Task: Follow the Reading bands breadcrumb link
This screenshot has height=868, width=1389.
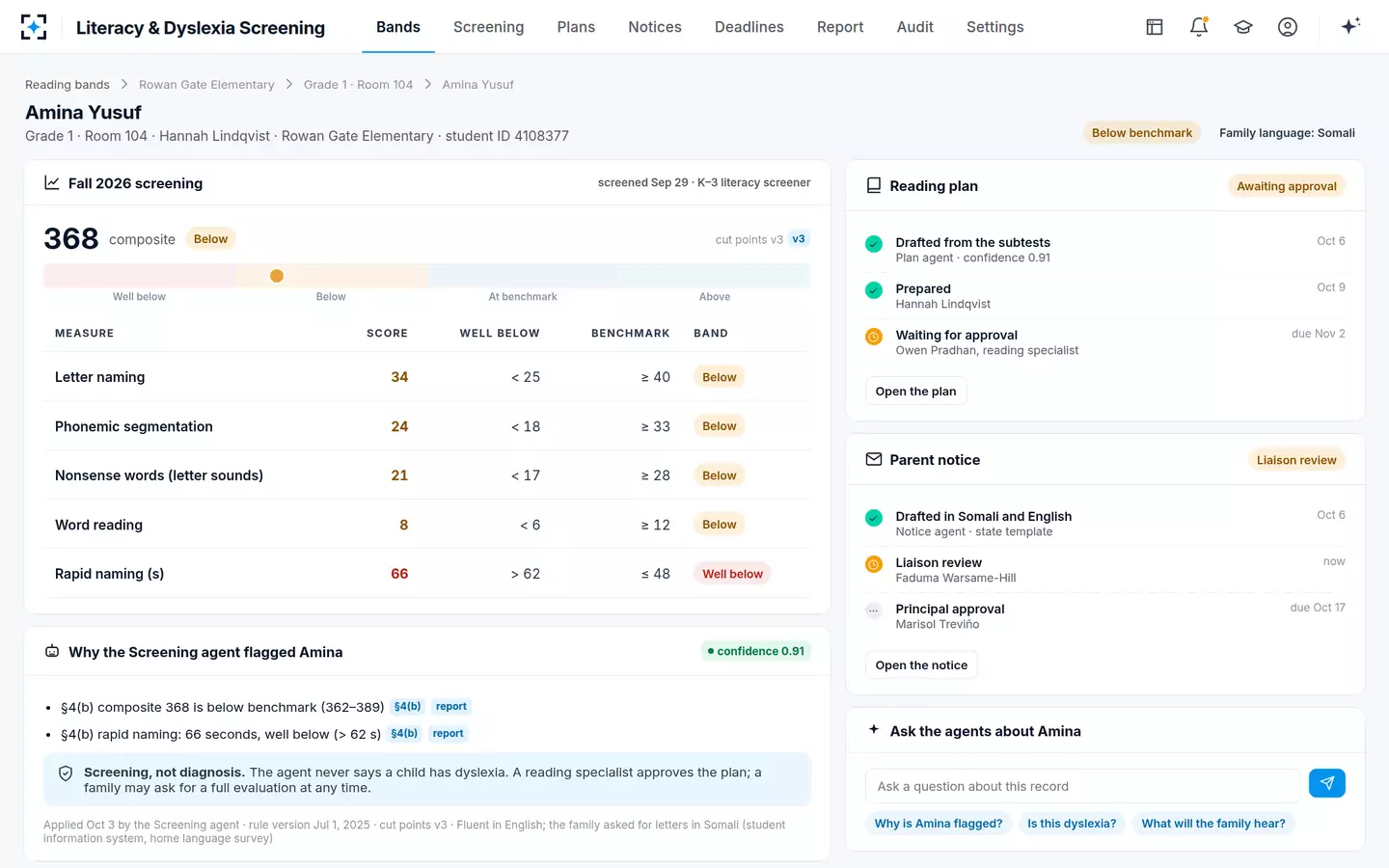Action: [x=68, y=85]
